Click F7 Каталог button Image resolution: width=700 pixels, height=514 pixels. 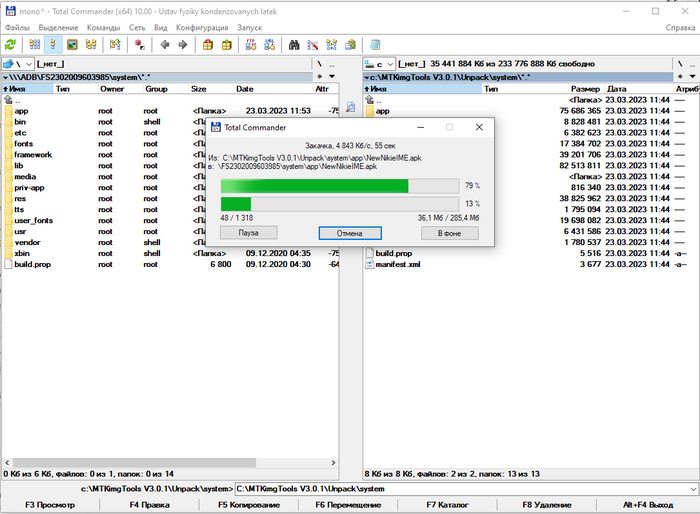pos(447,505)
